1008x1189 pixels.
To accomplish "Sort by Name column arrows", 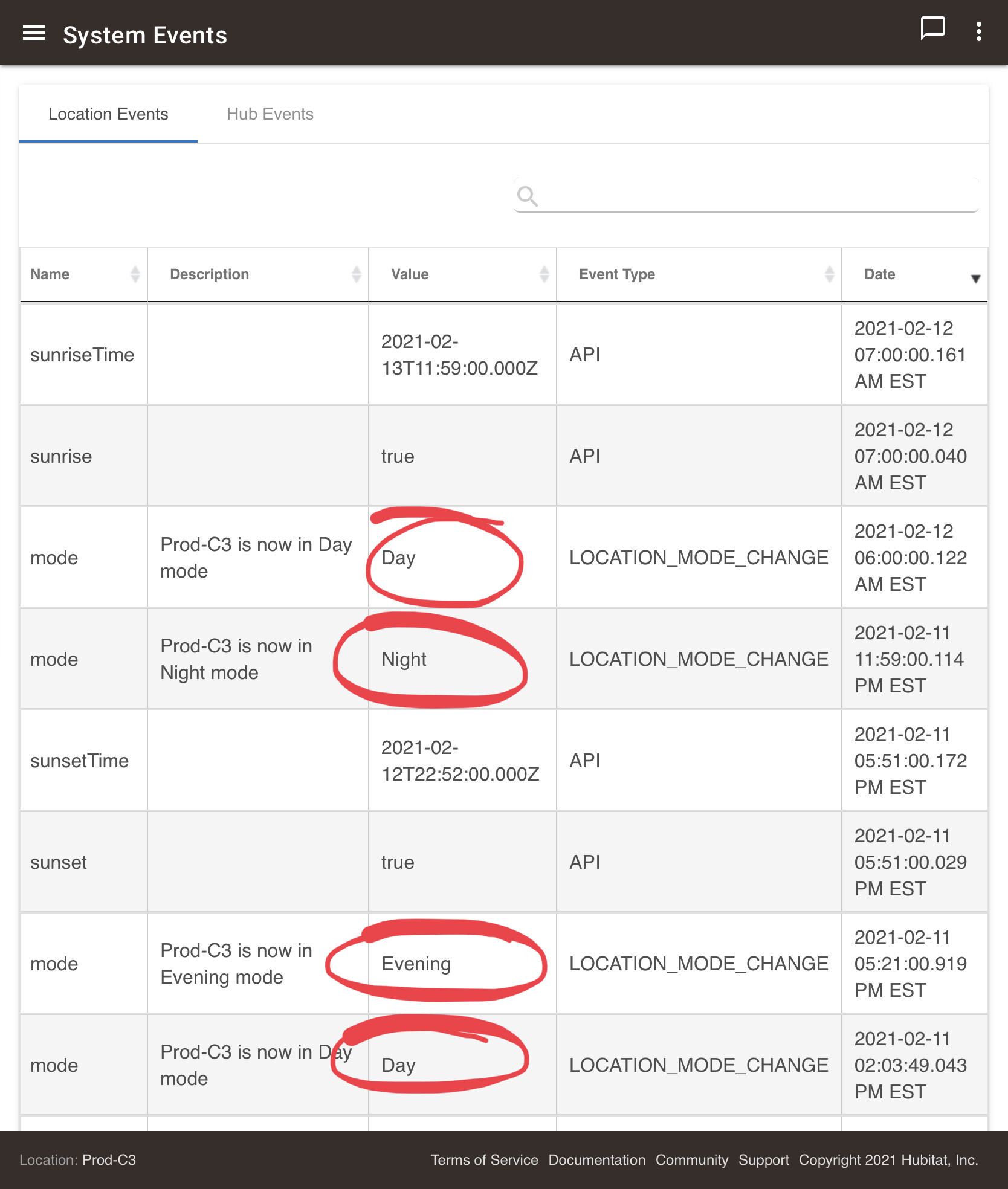I will (135, 274).
